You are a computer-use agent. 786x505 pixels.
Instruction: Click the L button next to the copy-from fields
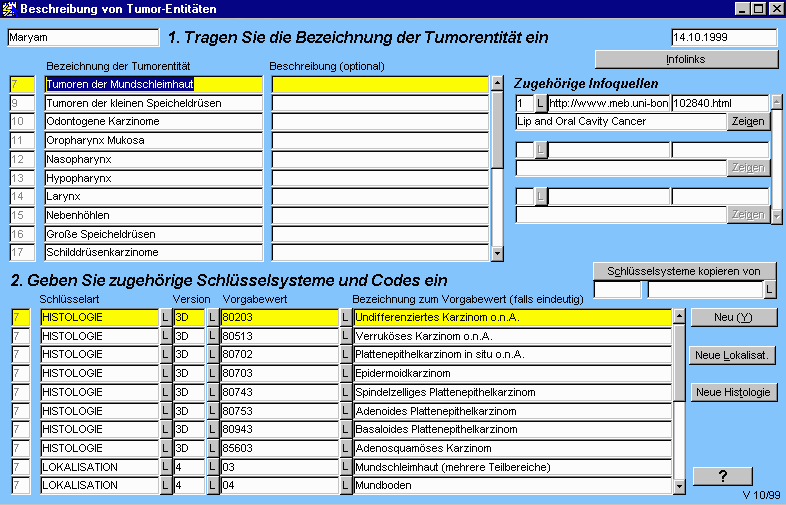click(769, 290)
